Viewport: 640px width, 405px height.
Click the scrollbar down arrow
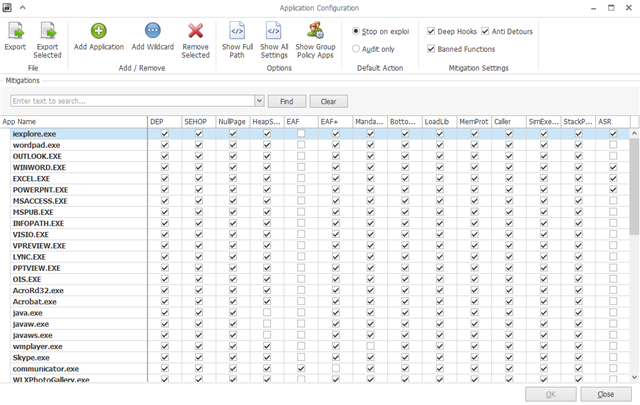click(x=634, y=377)
